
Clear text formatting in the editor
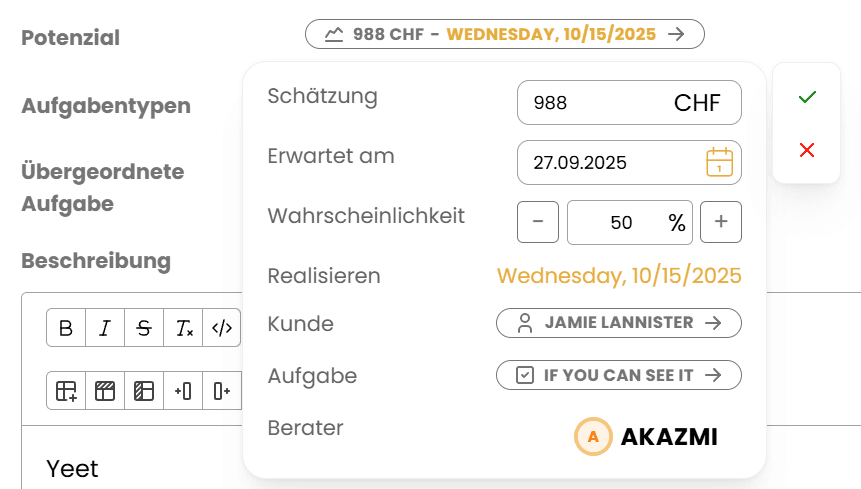[x=183, y=328]
